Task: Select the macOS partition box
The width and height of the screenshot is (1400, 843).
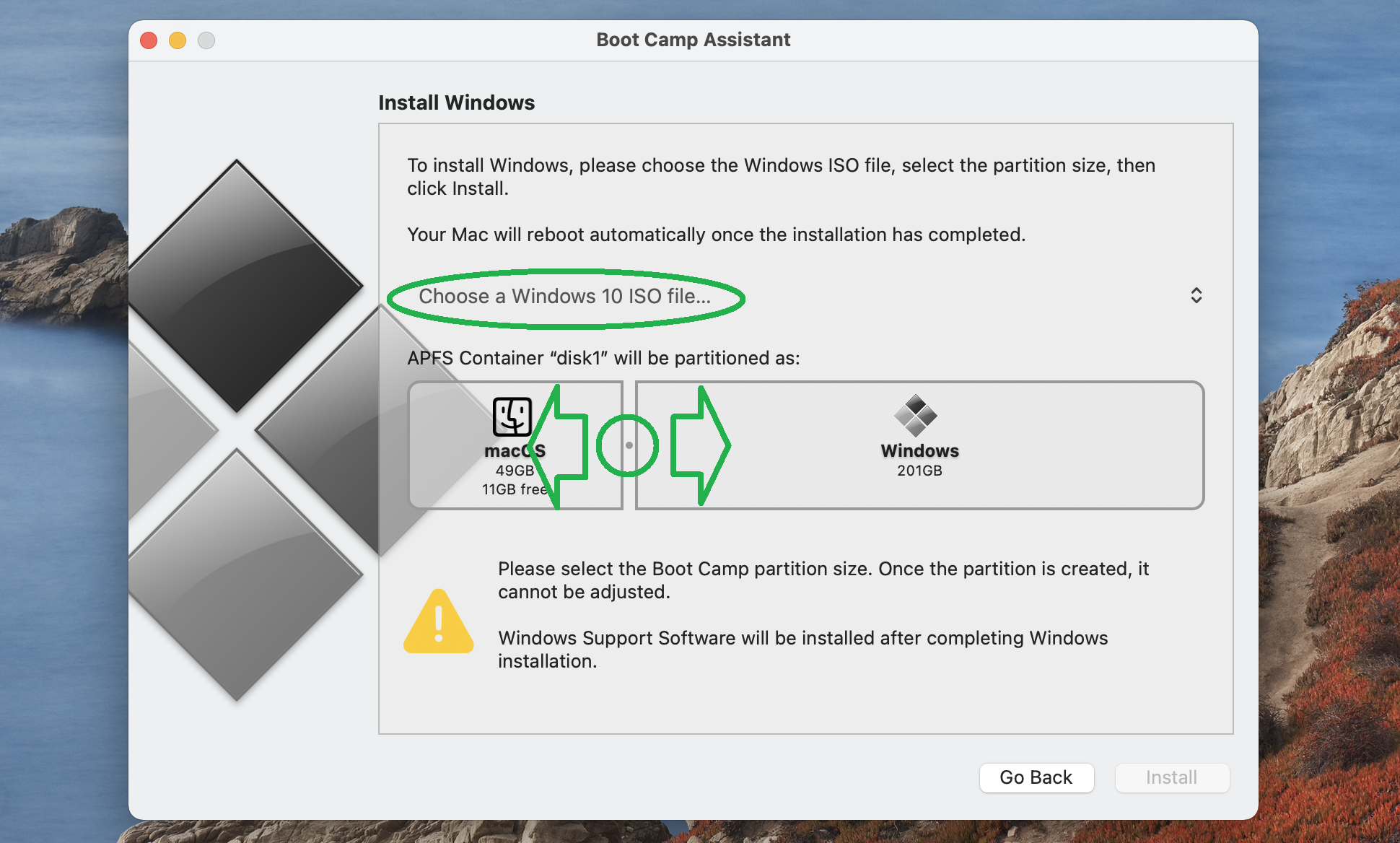Action: 515,445
